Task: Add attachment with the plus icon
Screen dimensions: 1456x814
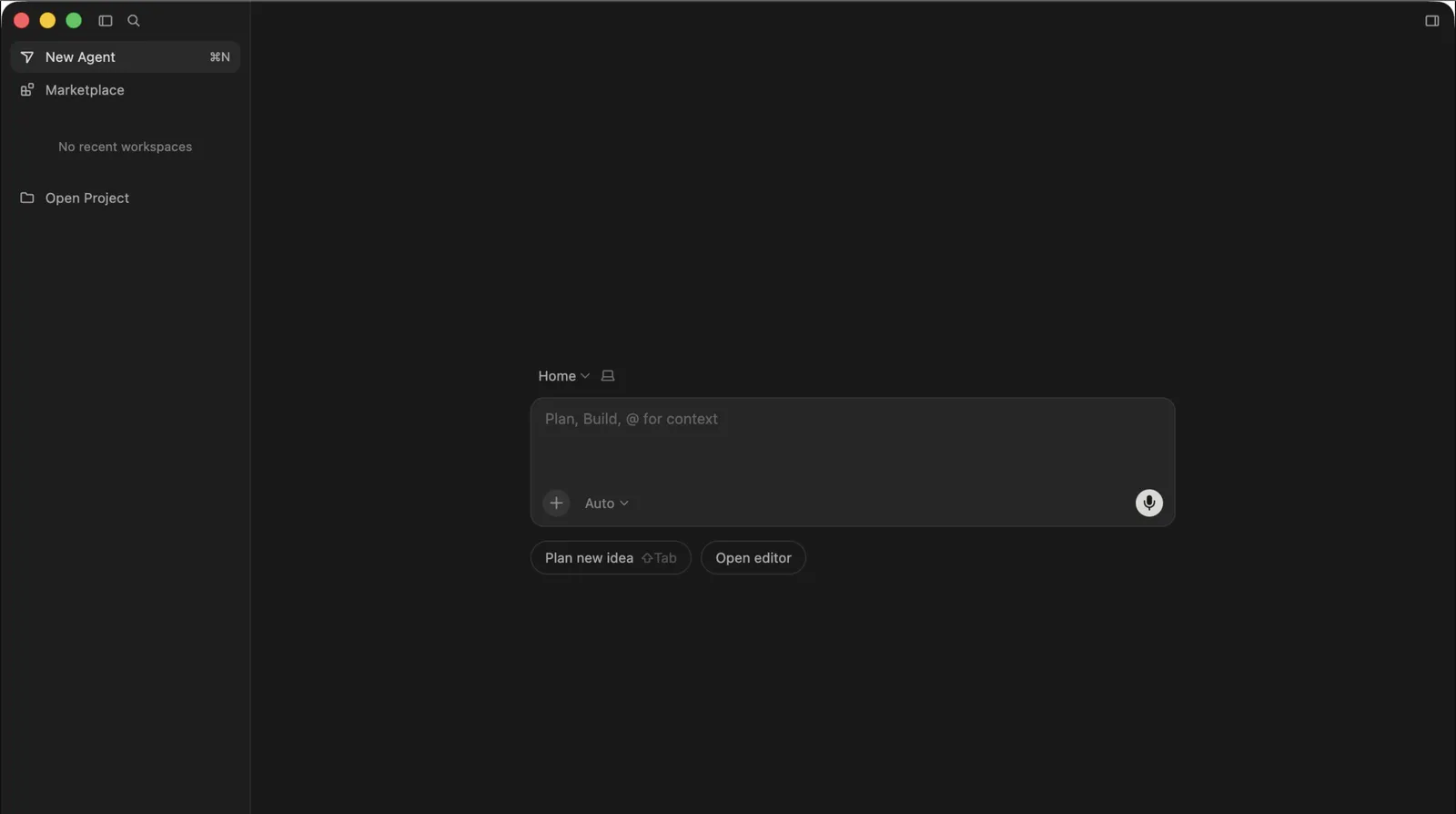Action: 556,503
